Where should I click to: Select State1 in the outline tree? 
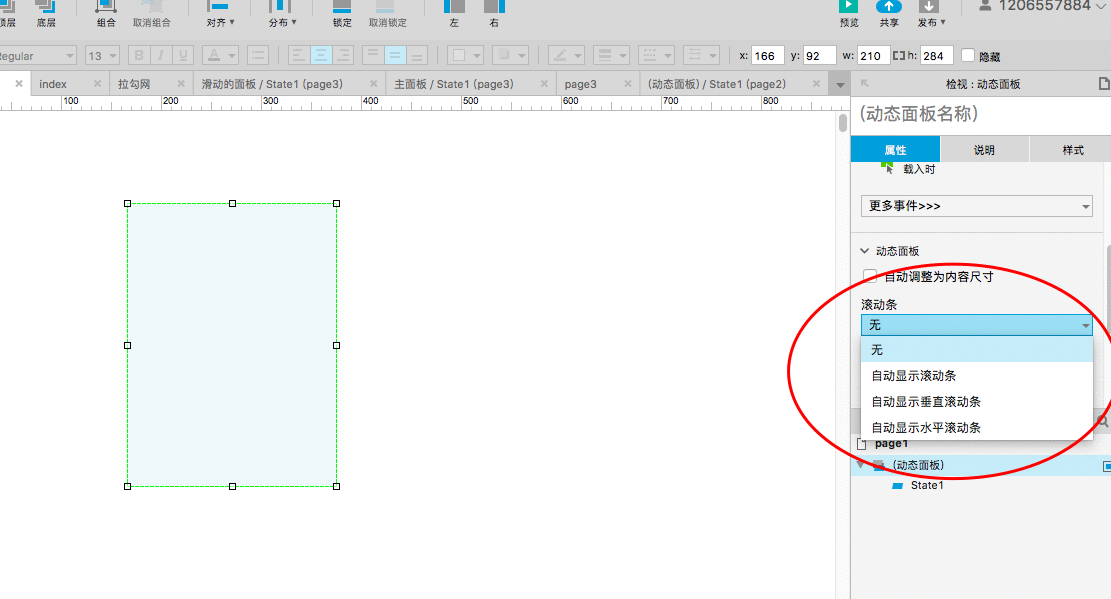[927, 486]
